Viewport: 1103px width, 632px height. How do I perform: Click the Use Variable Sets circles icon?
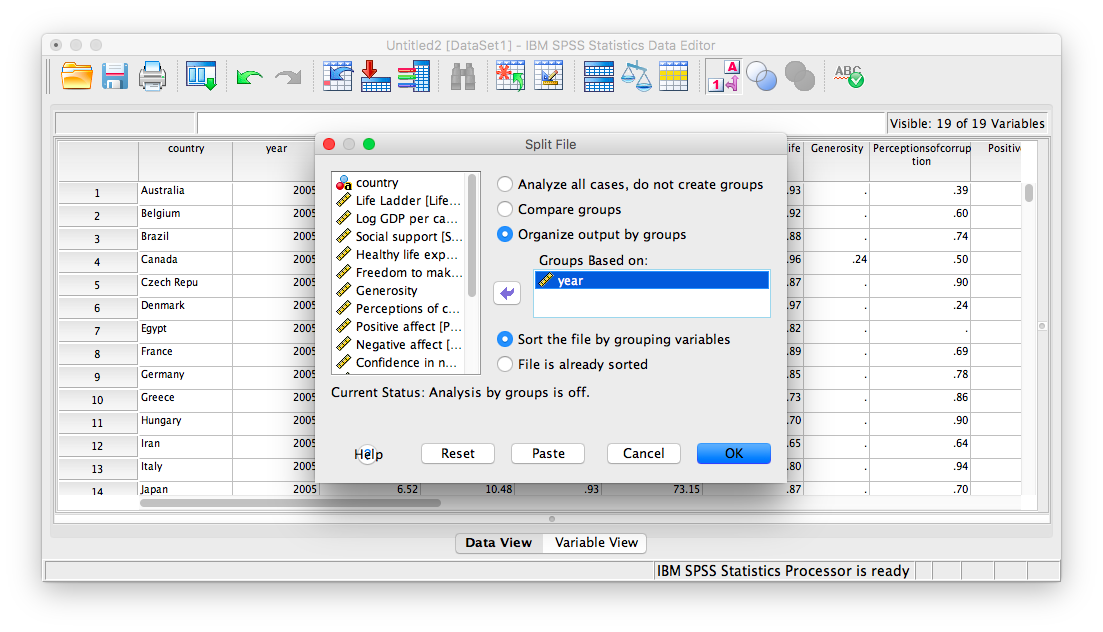(761, 76)
